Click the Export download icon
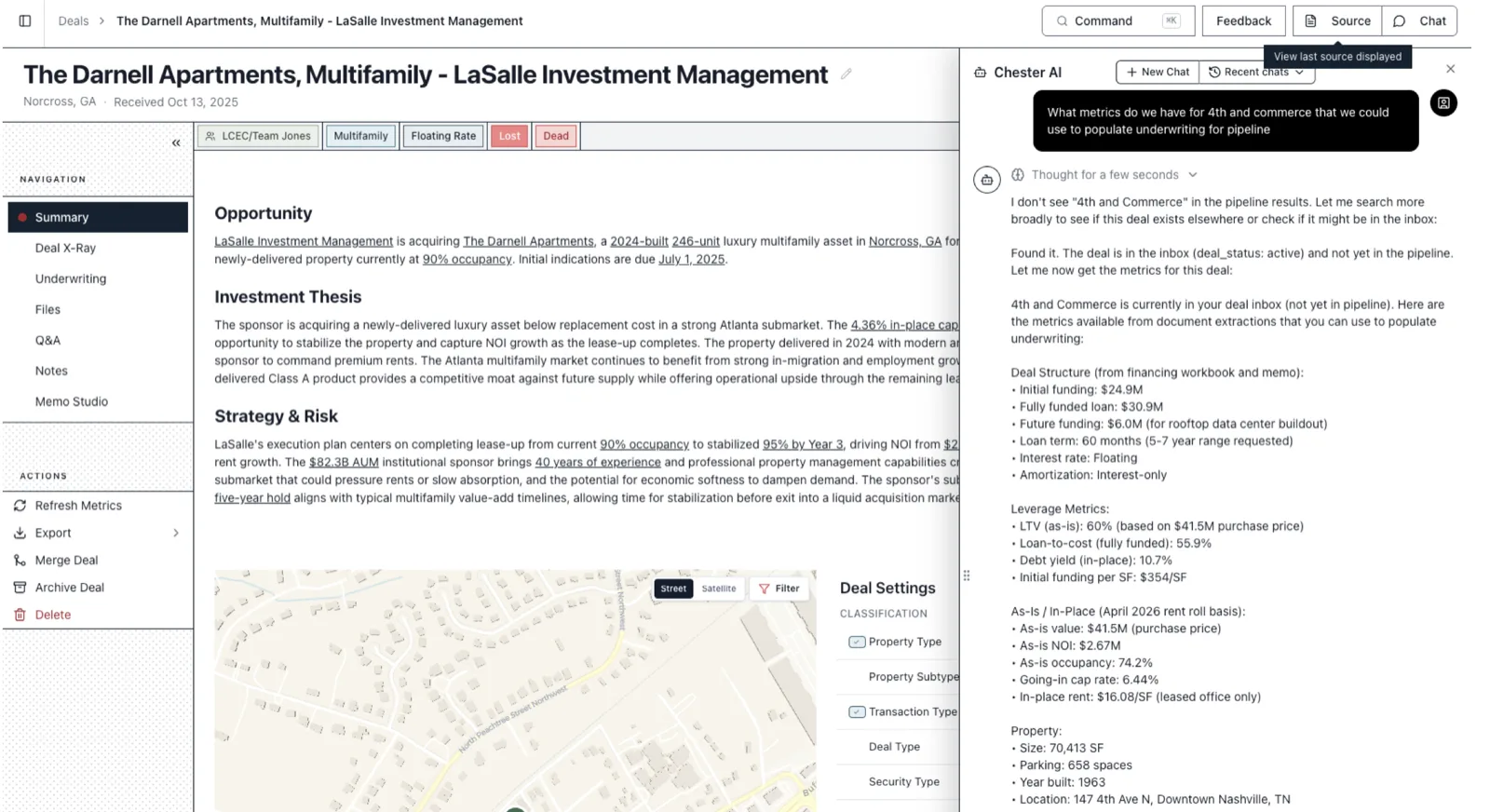This screenshot has width=1490, height=812. 20,533
